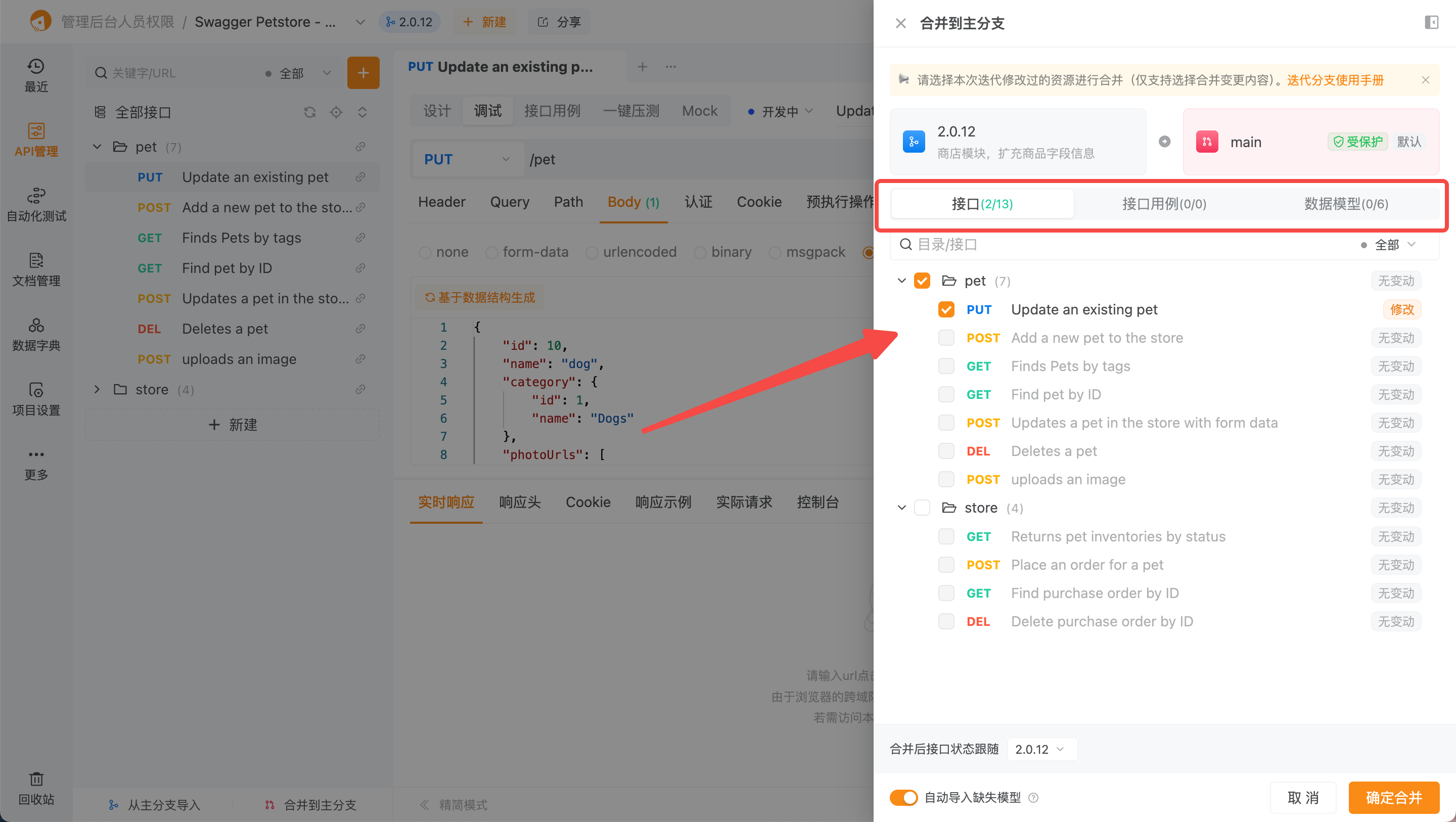Open the 更多 menu in the sidebar

[36, 464]
